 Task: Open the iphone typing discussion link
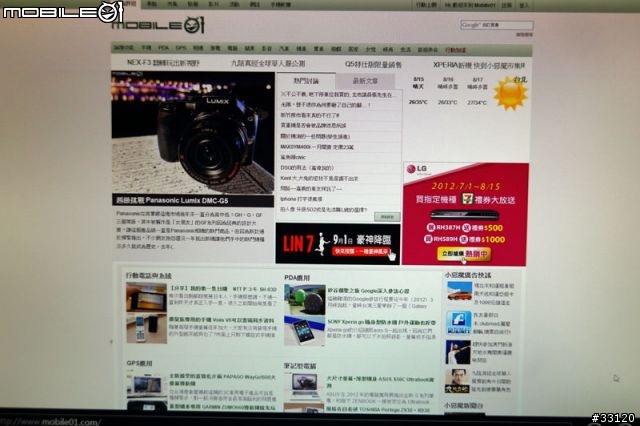click(x=301, y=199)
